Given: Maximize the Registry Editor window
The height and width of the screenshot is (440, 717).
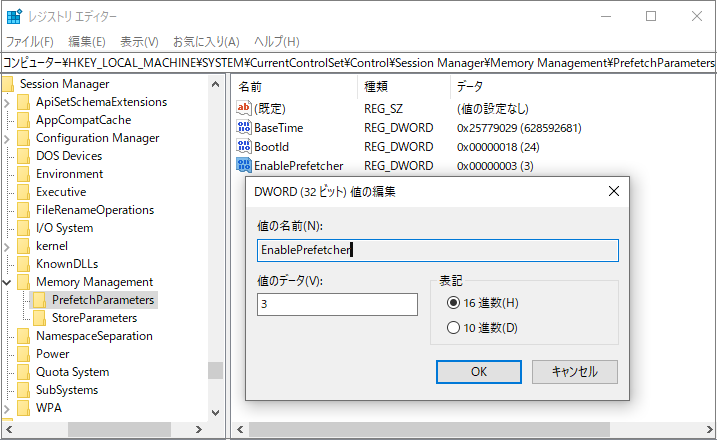Looking at the screenshot, I should (651, 16).
